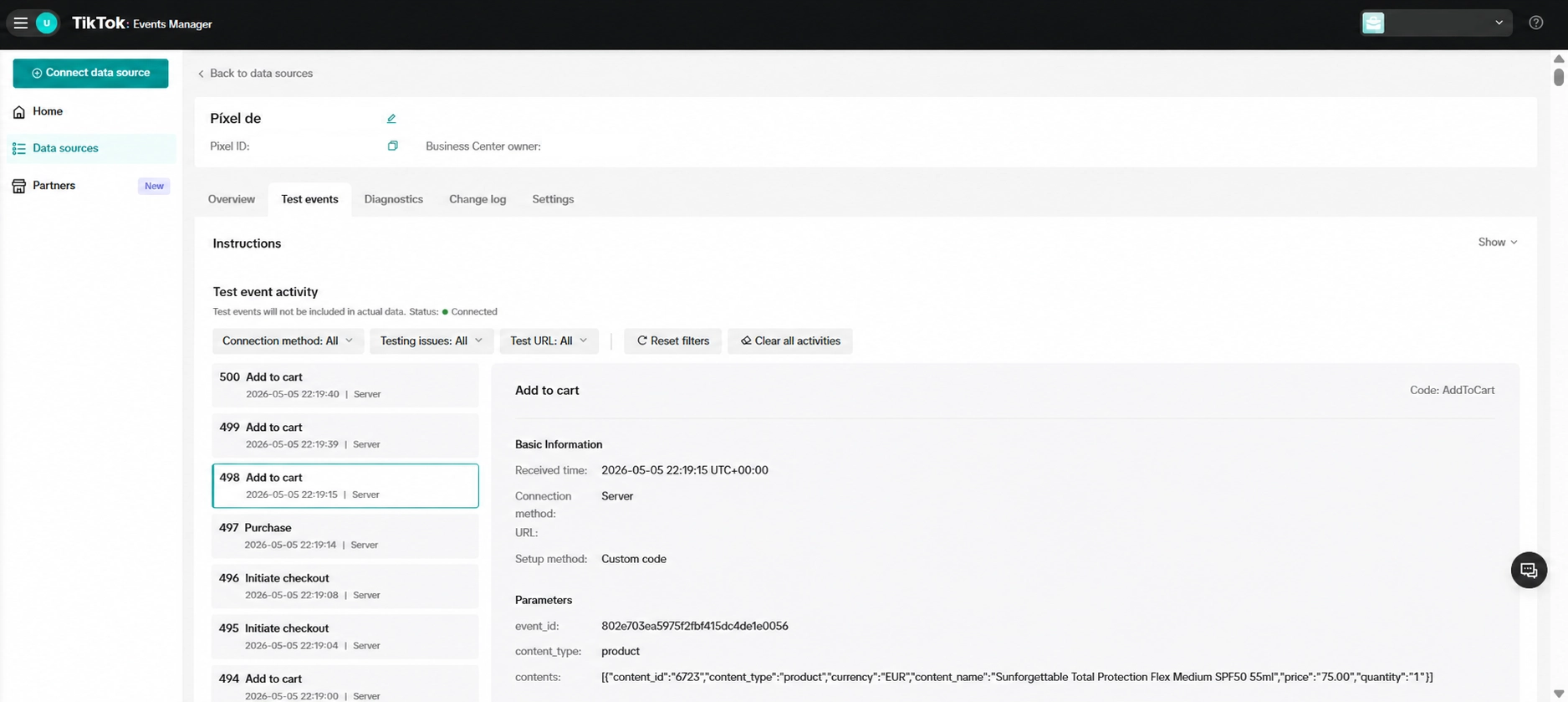Screen dimensions: 1568x702
Task: Open the hamburger navigation menu
Action: (21, 23)
